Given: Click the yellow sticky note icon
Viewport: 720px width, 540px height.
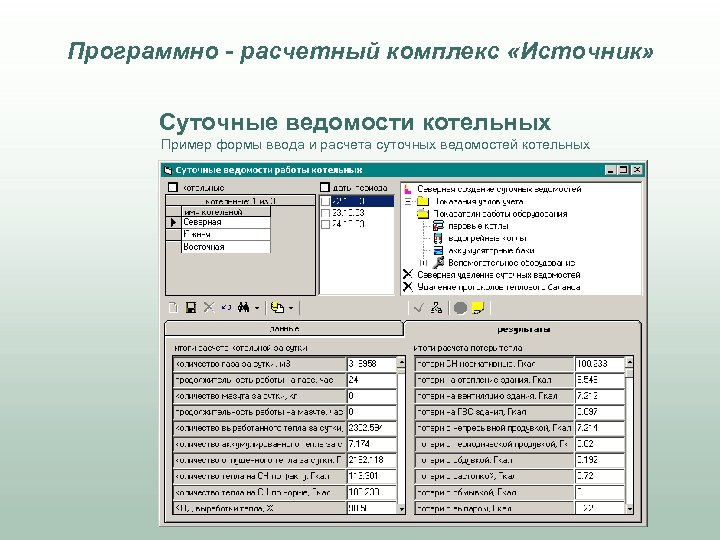Looking at the screenshot, I should point(478,308).
